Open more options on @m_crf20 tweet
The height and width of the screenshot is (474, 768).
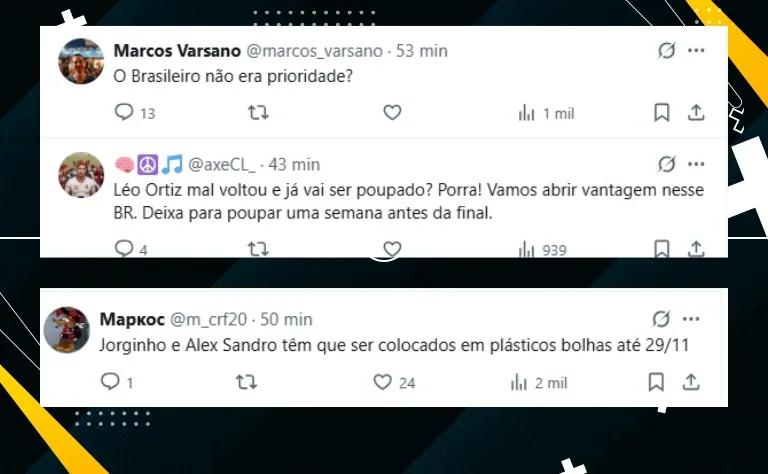691,319
